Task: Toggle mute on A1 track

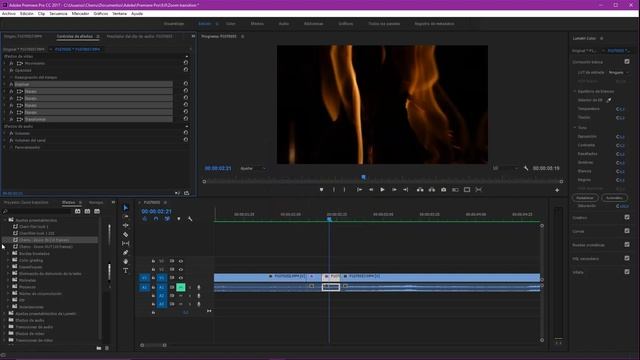Action: tap(181, 287)
